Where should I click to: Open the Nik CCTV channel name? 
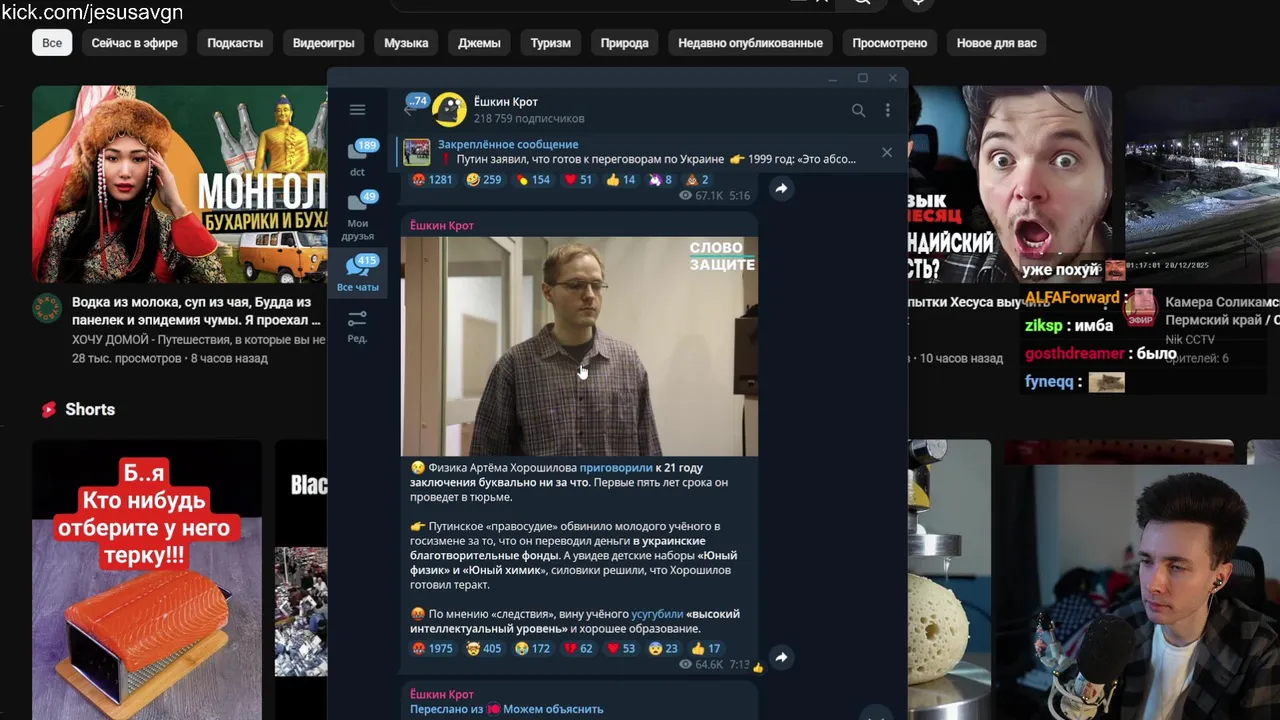[1190, 340]
